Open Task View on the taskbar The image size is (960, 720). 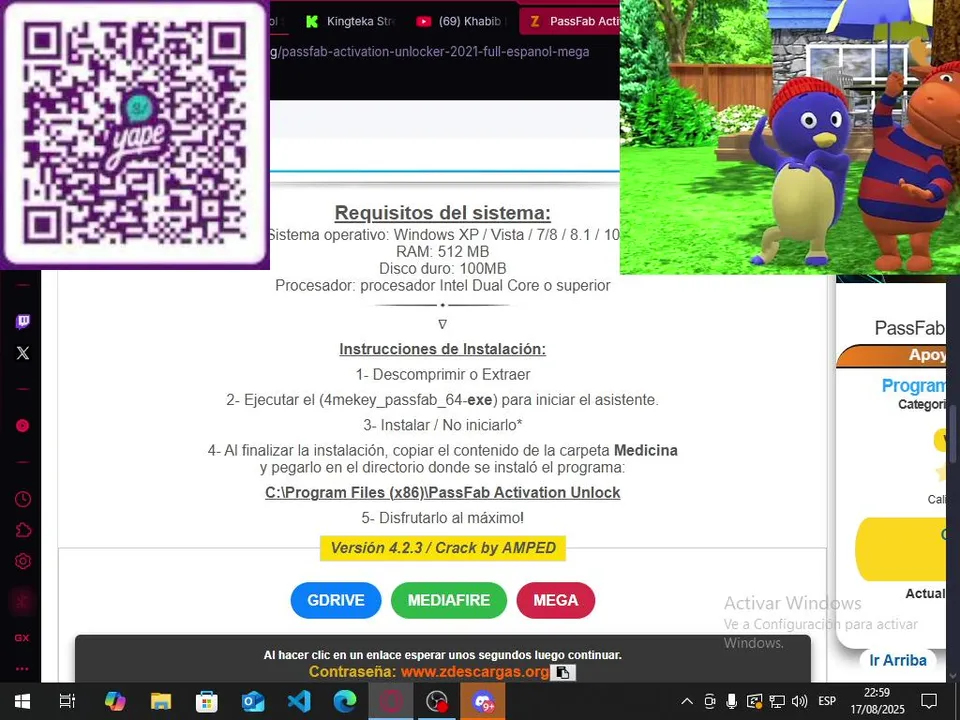pos(67,701)
